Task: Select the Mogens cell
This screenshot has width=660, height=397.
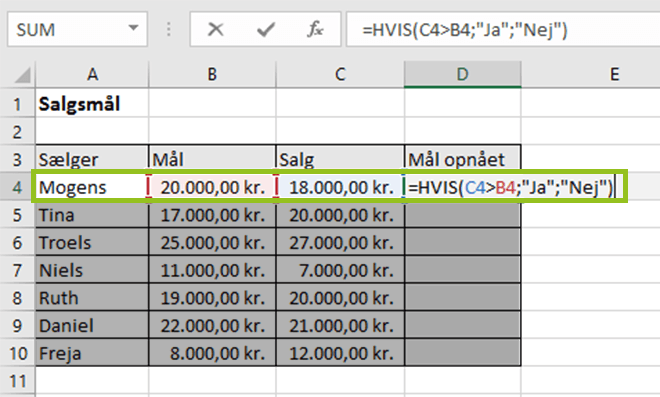Action: [92, 187]
